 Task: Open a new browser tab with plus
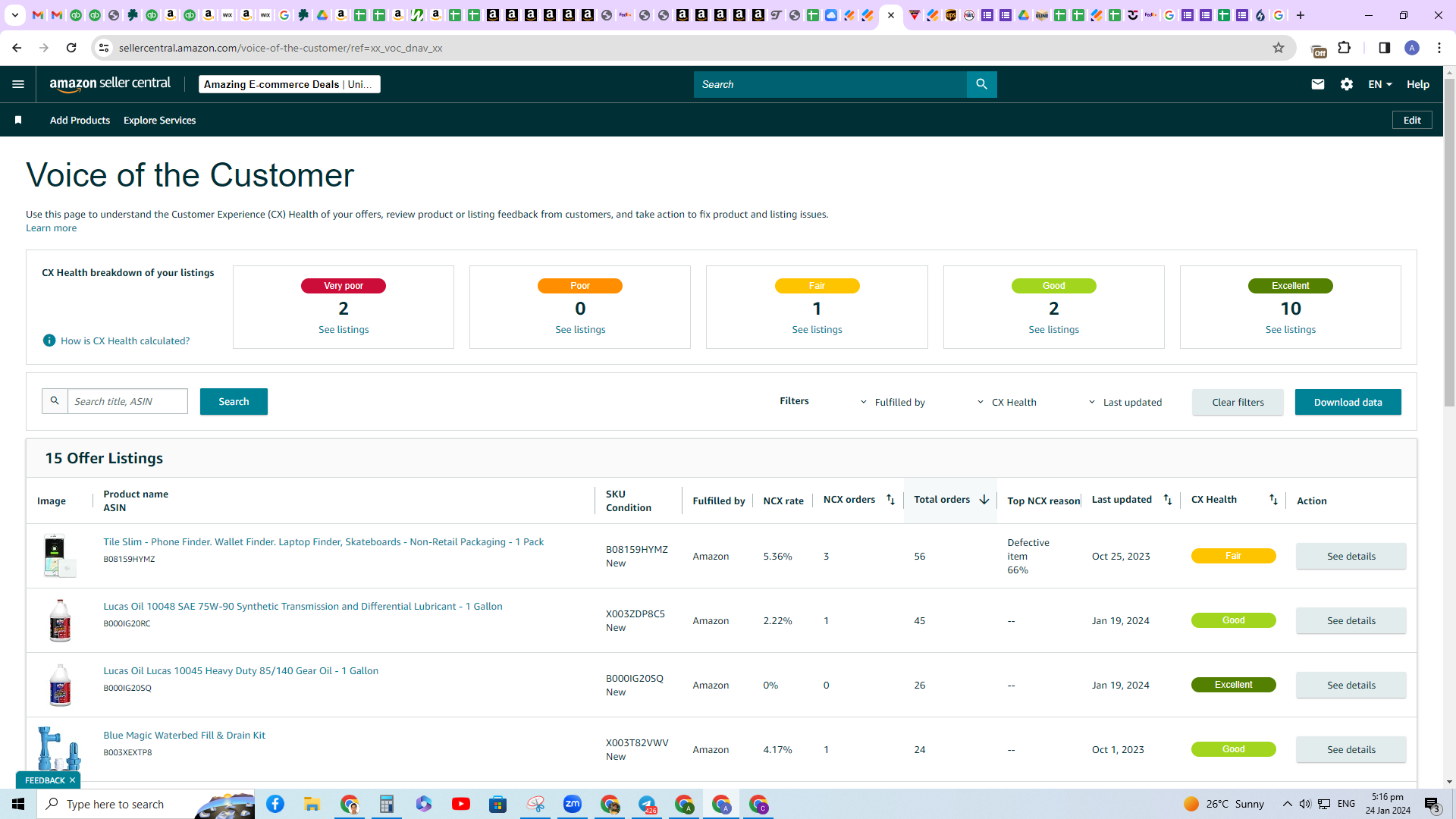[1300, 14]
